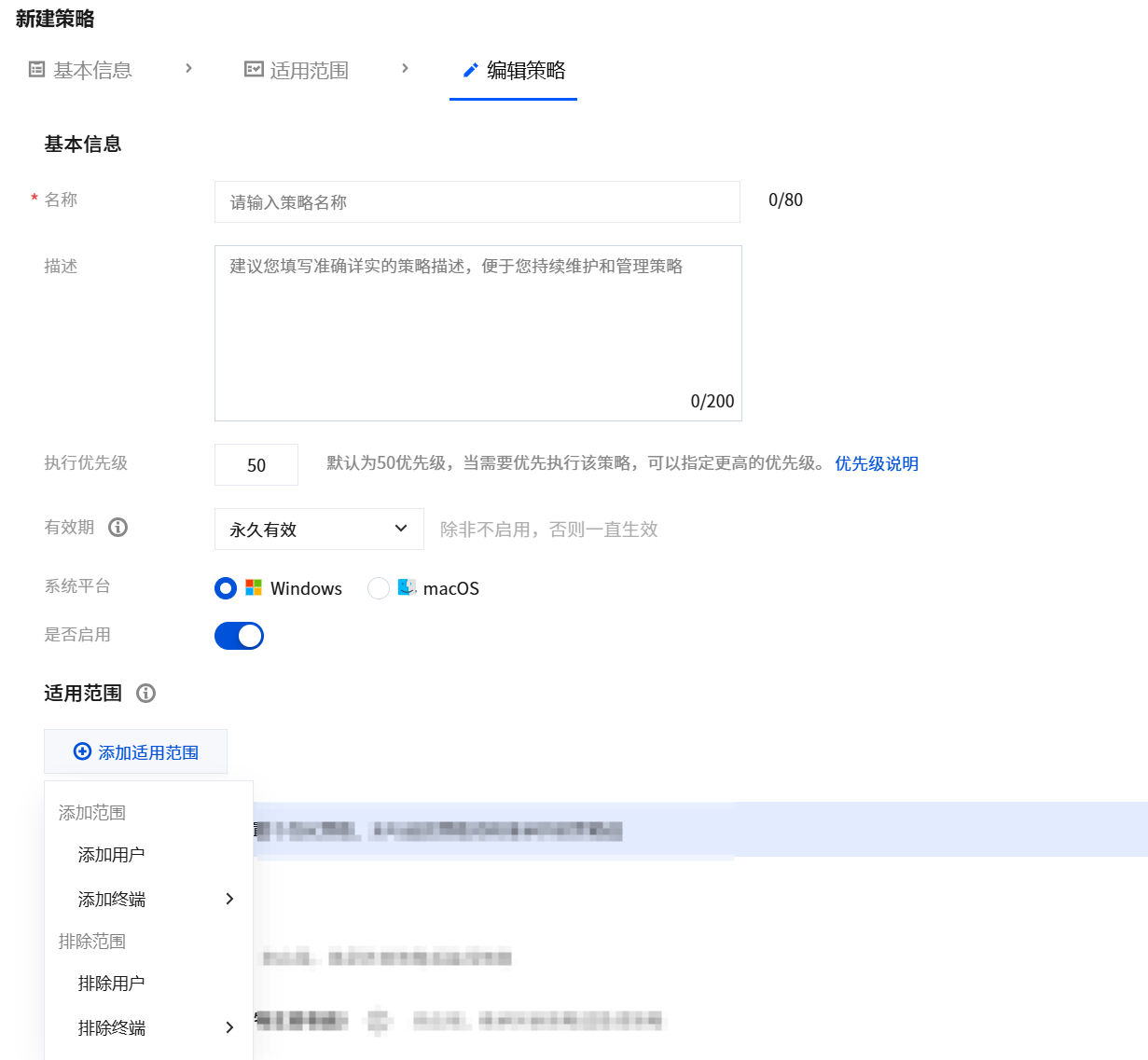The width and height of the screenshot is (1148, 1060).
Task: Open the 永久有效 validity dropdown
Action: pos(319,529)
